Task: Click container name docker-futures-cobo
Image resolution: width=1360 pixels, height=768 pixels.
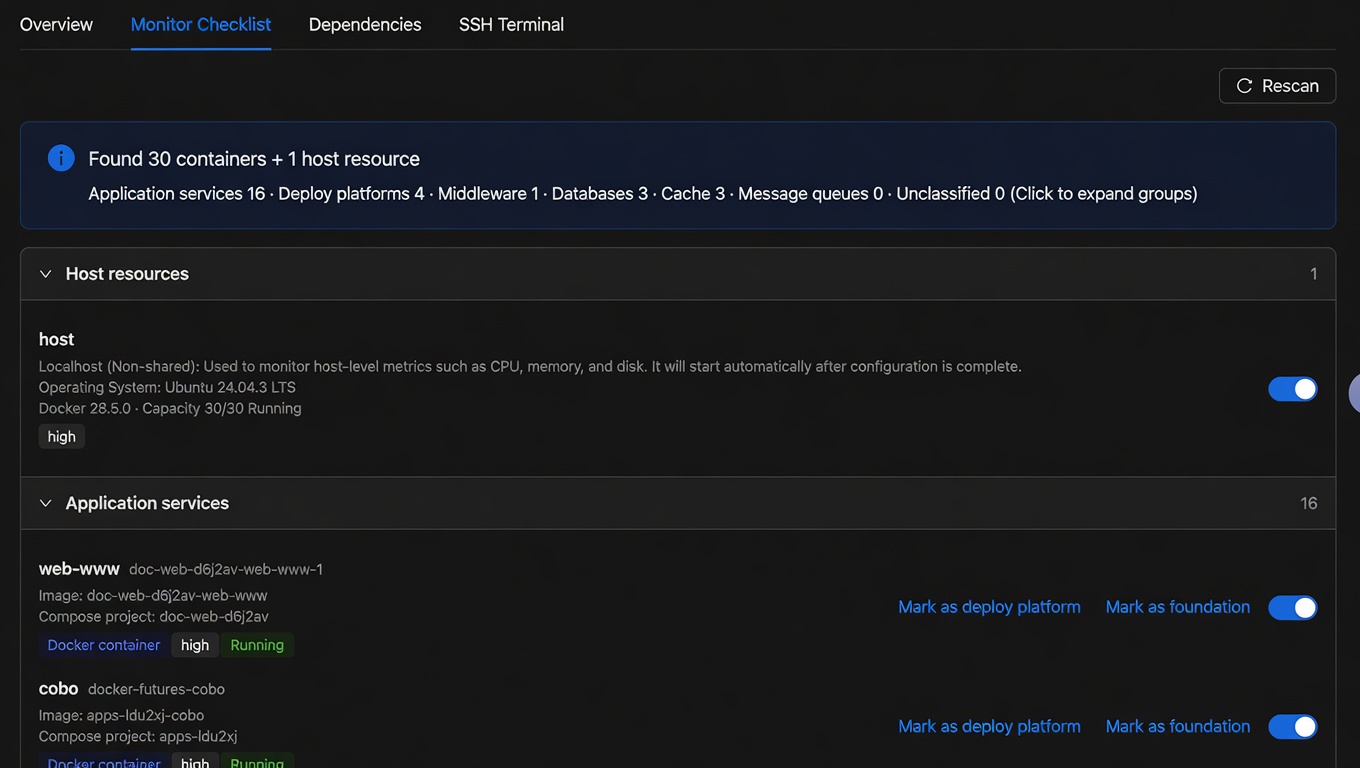Action: coord(156,690)
